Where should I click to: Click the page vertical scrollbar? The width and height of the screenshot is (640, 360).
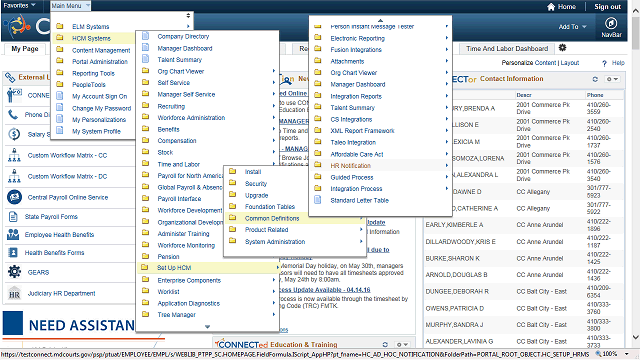click(x=636, y=33)
